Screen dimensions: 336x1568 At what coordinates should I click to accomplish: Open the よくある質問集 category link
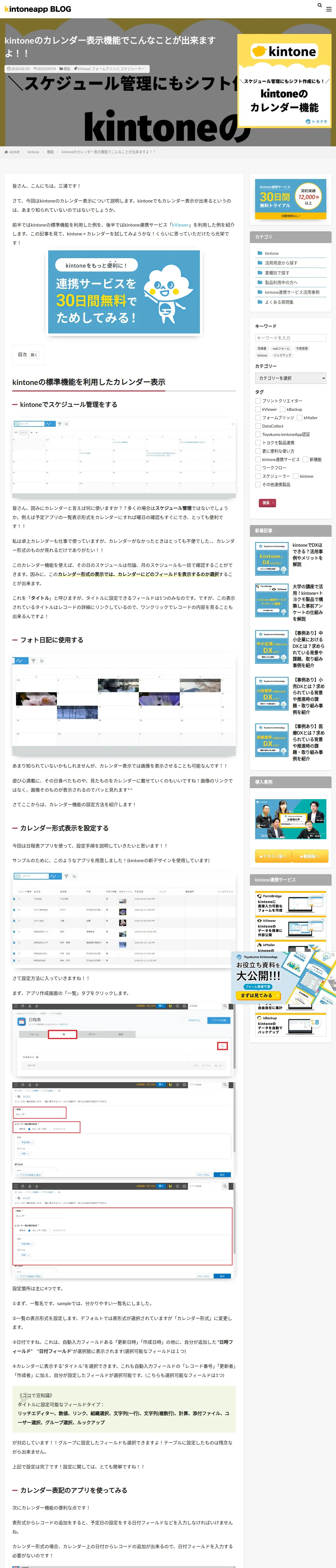coord(279,302)
